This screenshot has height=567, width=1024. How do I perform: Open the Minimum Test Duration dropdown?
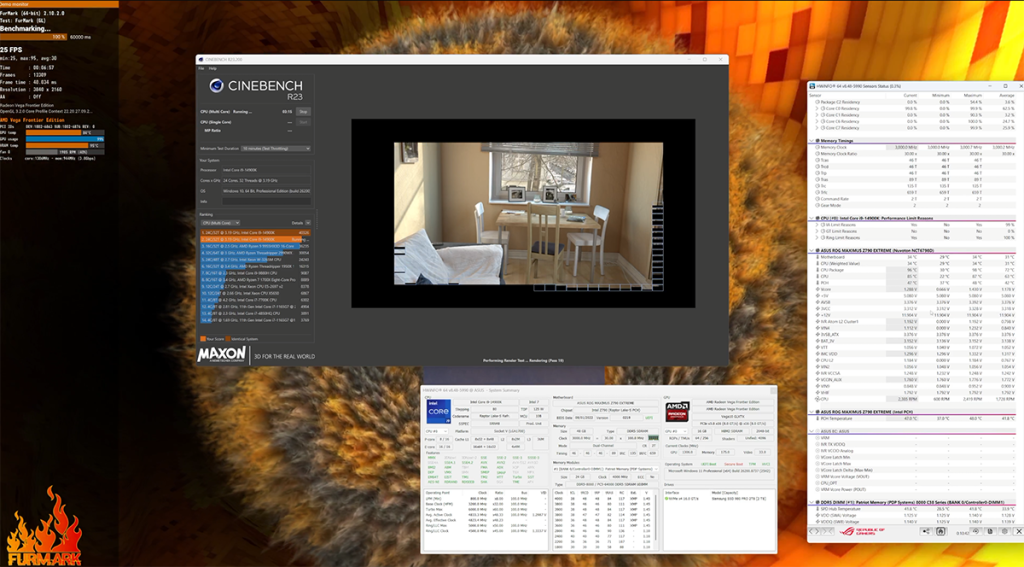276,148
